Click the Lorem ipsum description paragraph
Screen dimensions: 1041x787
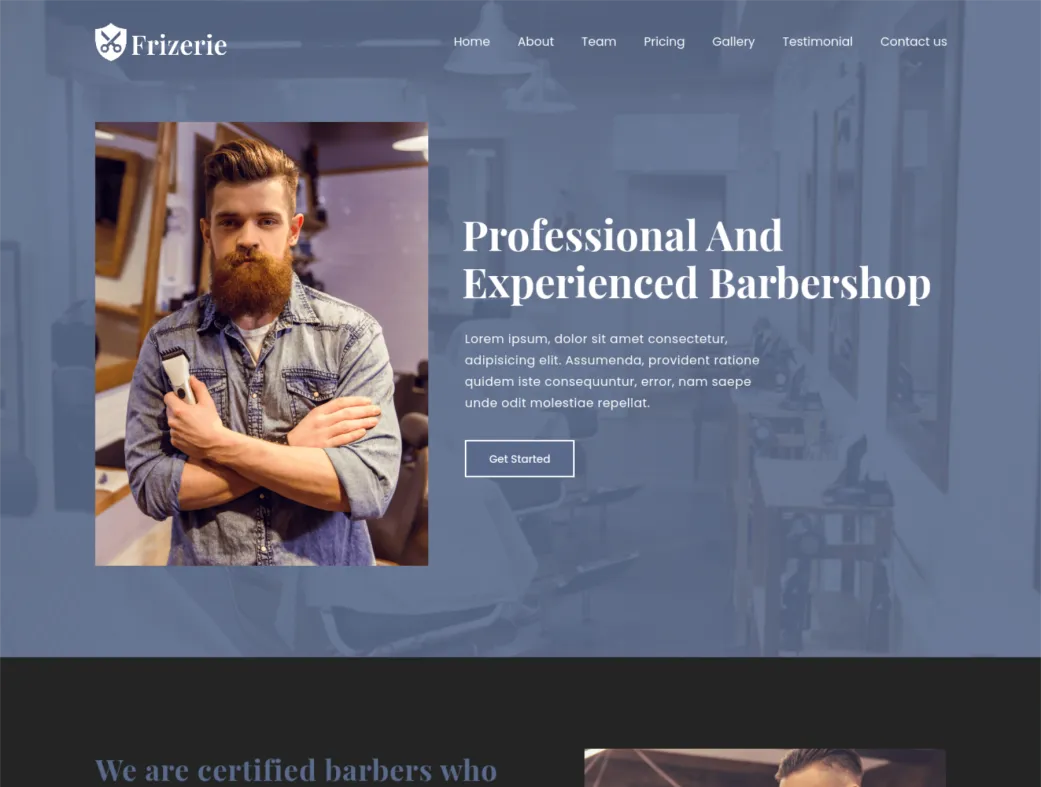click(x=611, y=371)
